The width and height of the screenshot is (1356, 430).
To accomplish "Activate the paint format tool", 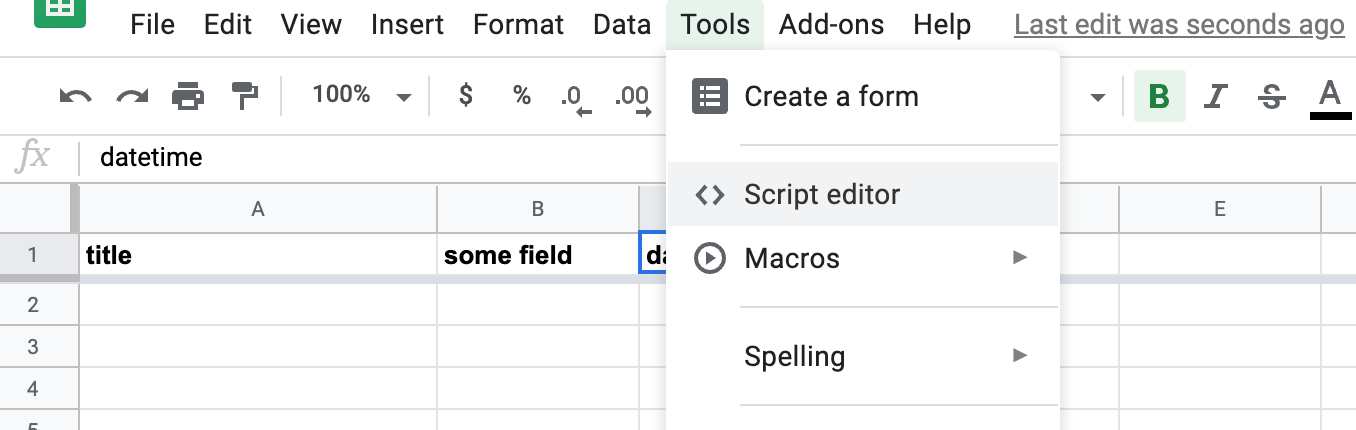I will click(244, 96).
